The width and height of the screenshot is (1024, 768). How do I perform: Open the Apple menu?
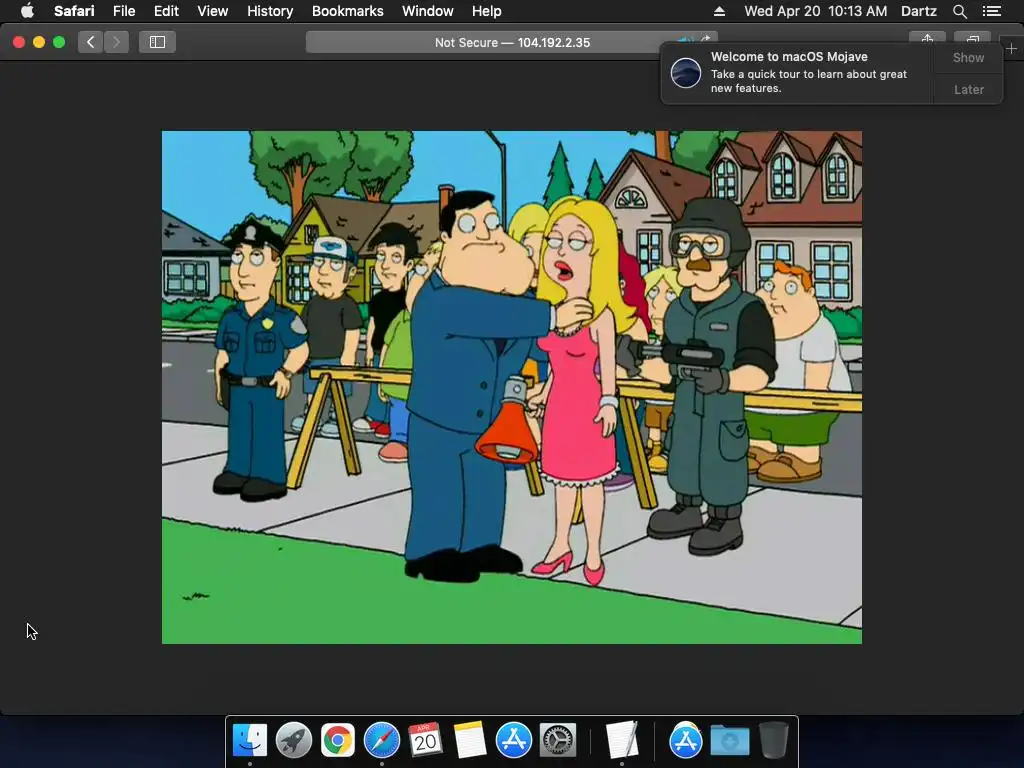point(27,11)
